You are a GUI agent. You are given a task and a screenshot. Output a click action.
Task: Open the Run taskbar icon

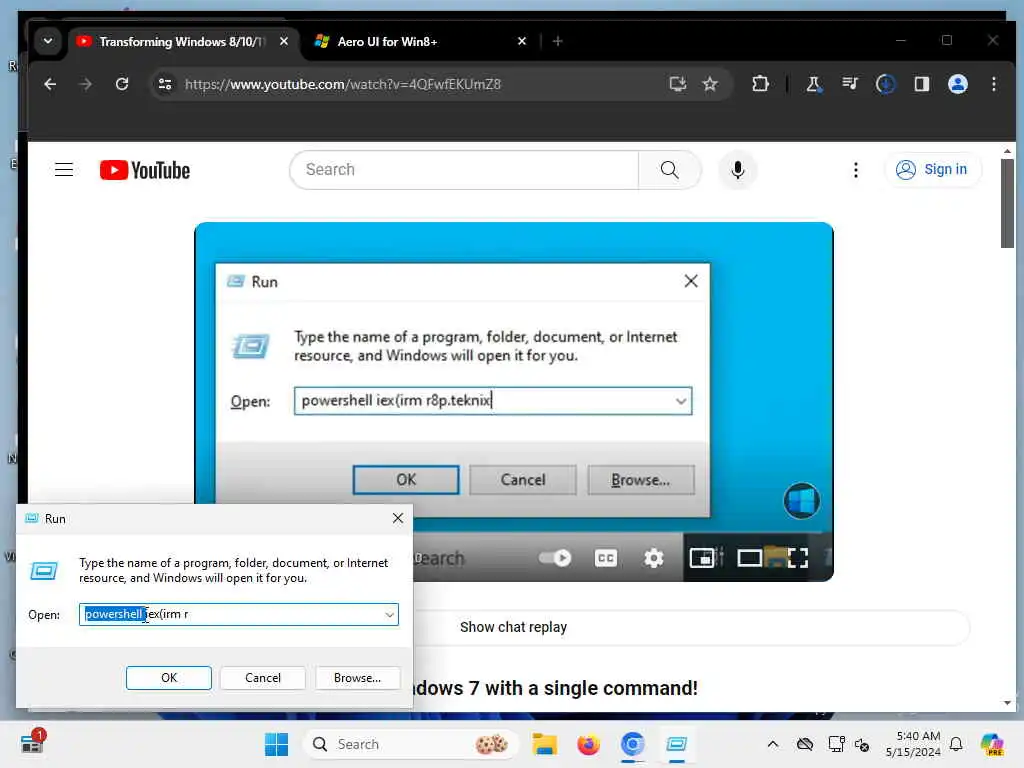677,744
